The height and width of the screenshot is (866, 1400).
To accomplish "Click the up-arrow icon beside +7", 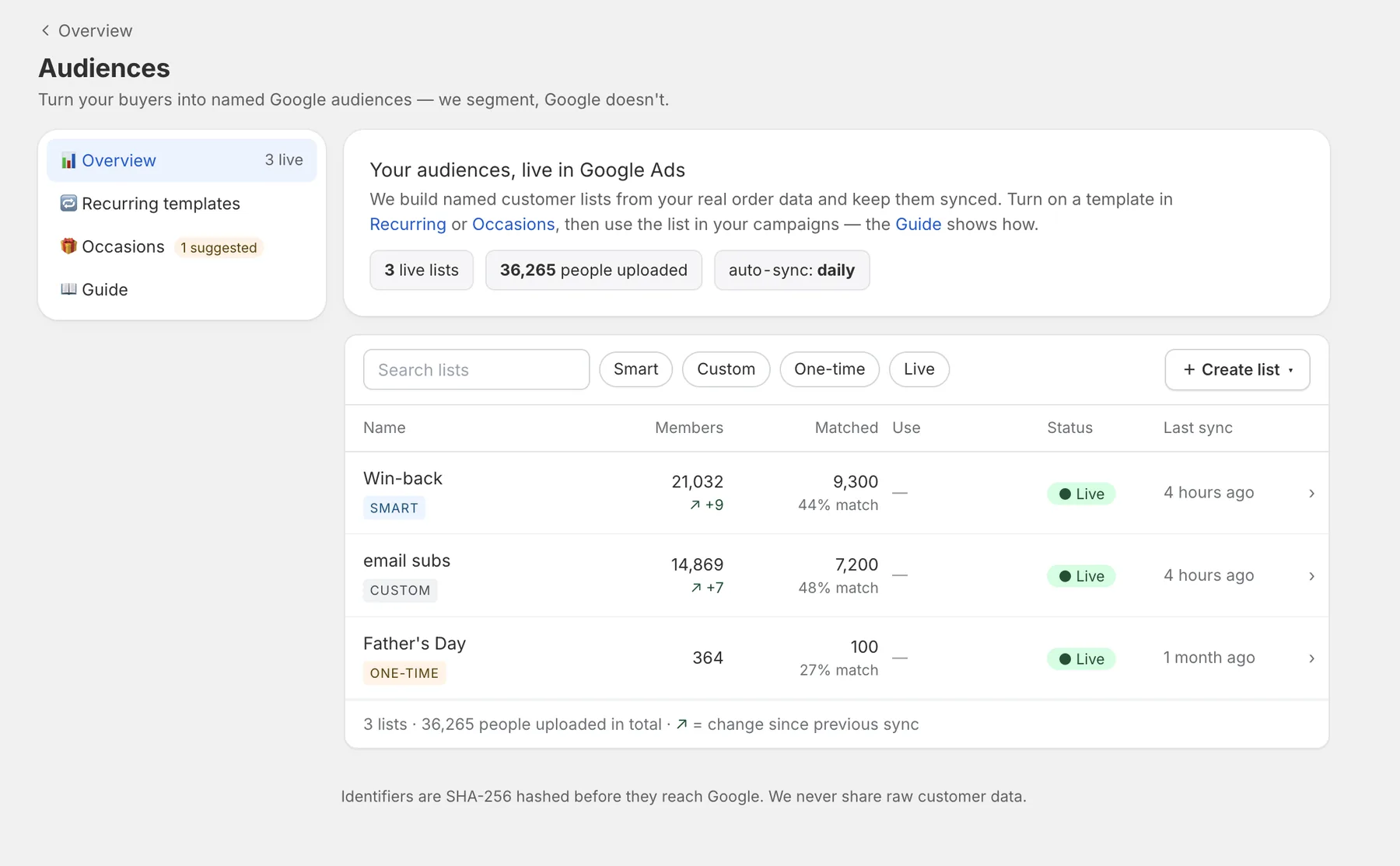I will coord(696,588).
